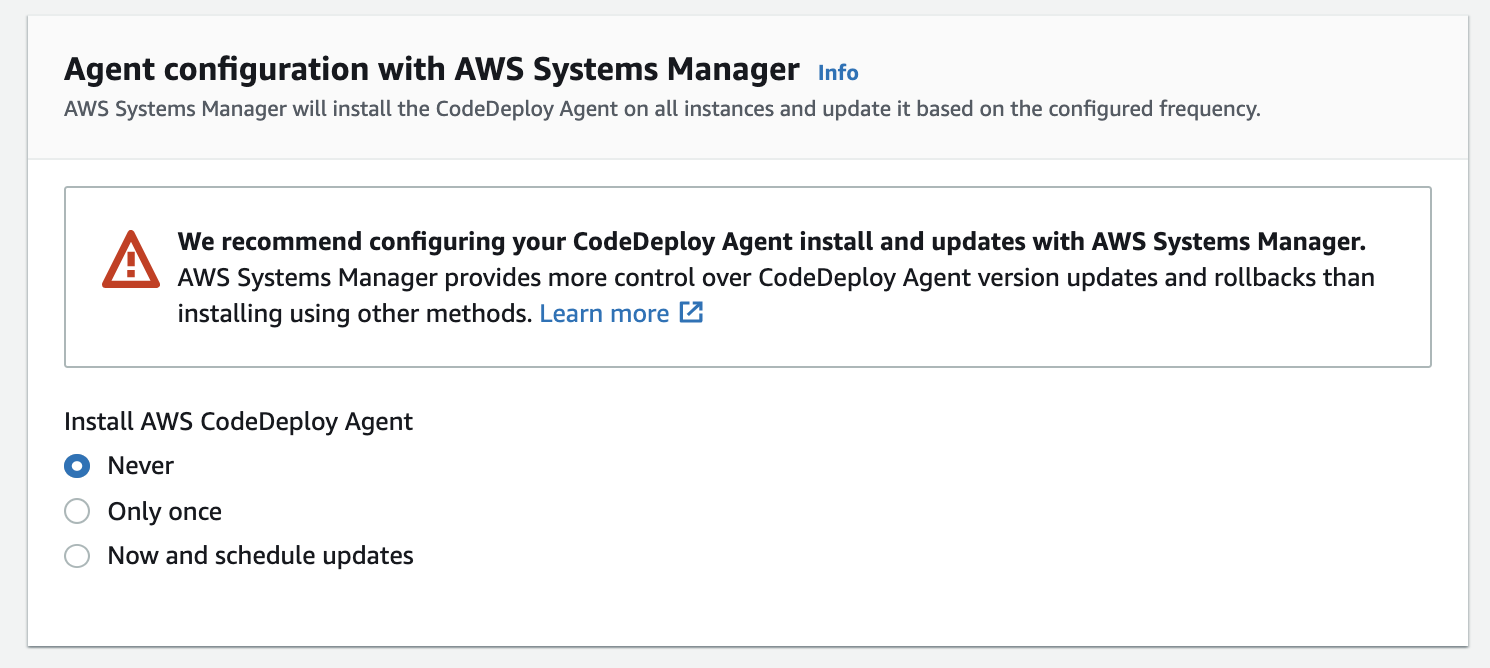Select the Never radio button circle
The image size is (1490, 668).
[x=77, y=466]
